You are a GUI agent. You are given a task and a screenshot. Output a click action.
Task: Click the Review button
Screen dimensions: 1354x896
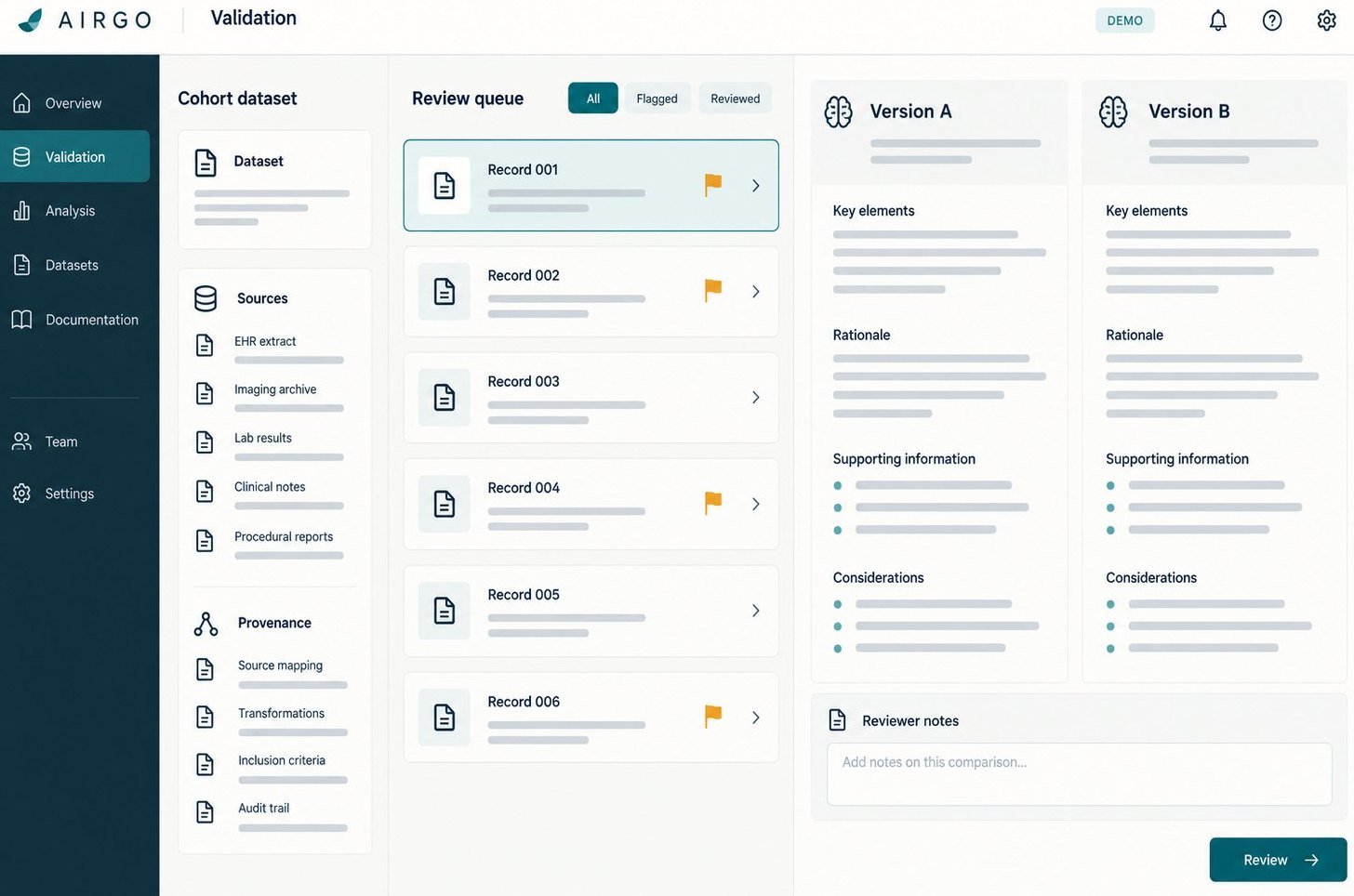point(1278,860)
